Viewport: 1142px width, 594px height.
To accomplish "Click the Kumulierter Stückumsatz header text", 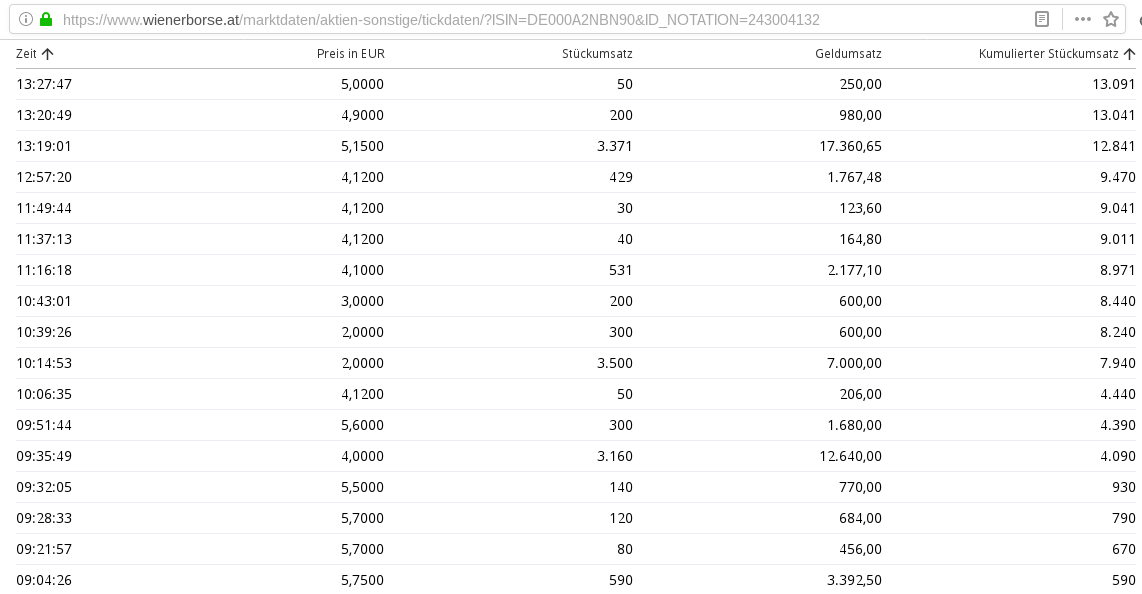I will click(1048, 54).
